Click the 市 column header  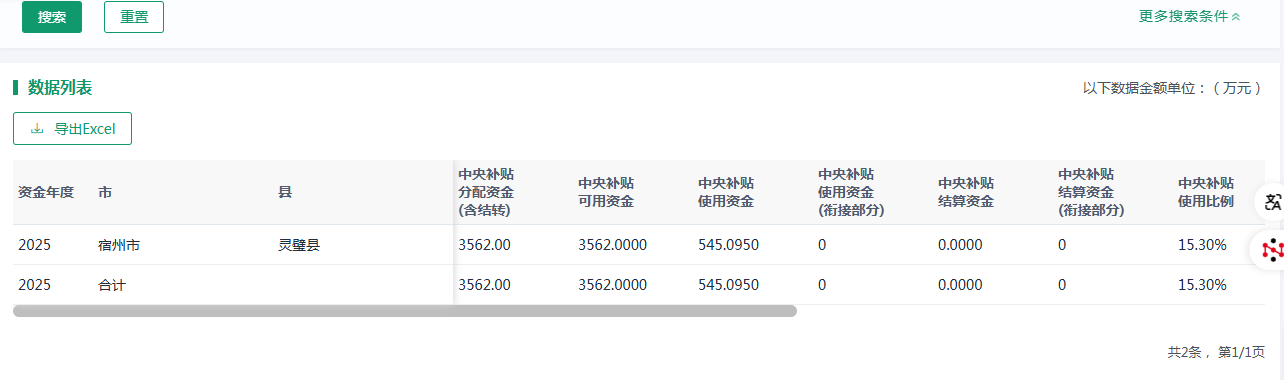[x=105, y=192]
